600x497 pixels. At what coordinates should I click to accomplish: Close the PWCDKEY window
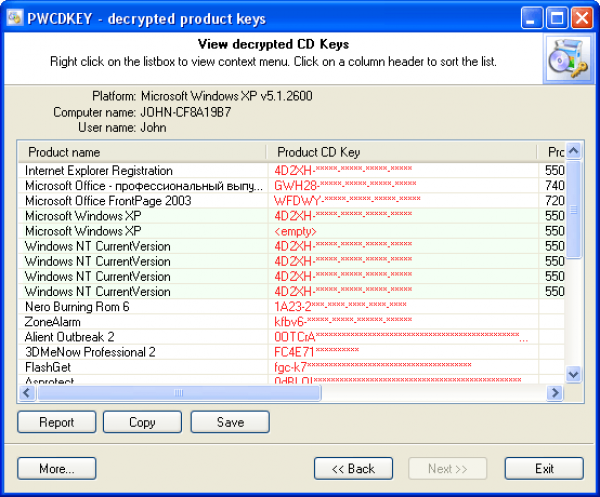(581, 16)
